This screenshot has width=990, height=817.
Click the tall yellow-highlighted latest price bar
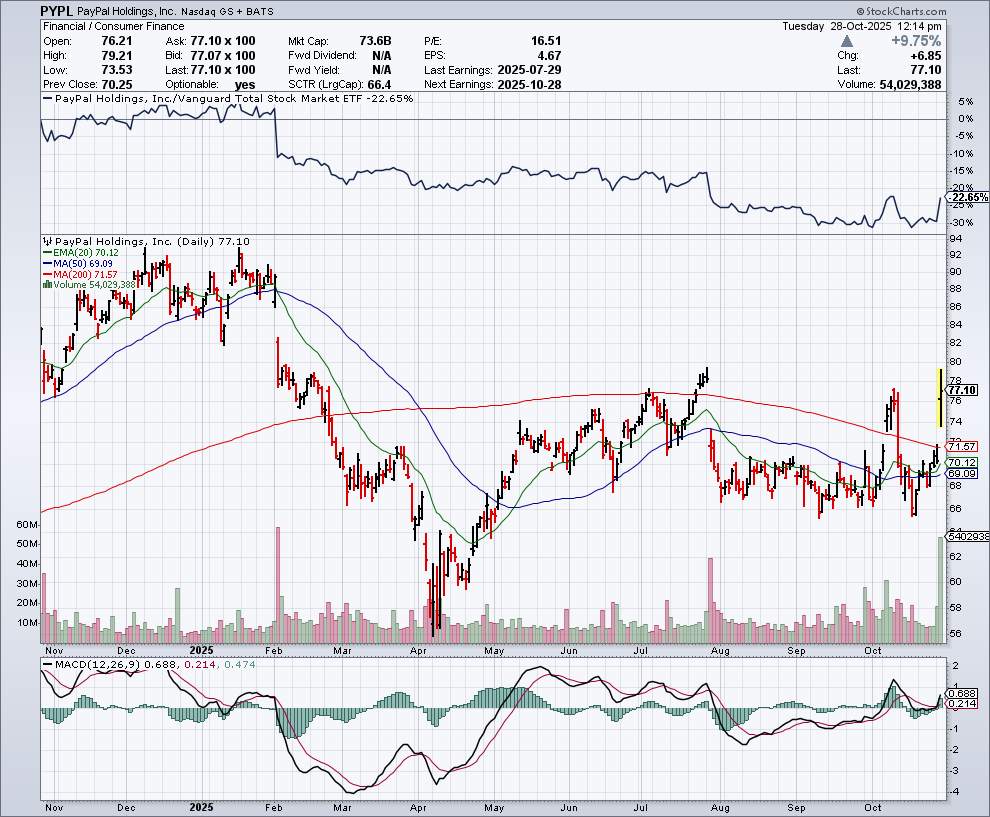pyautogui.click(x=940, y=397)
